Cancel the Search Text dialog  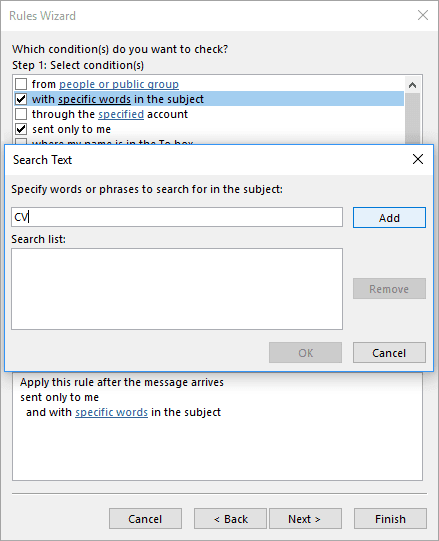[389, 353]
